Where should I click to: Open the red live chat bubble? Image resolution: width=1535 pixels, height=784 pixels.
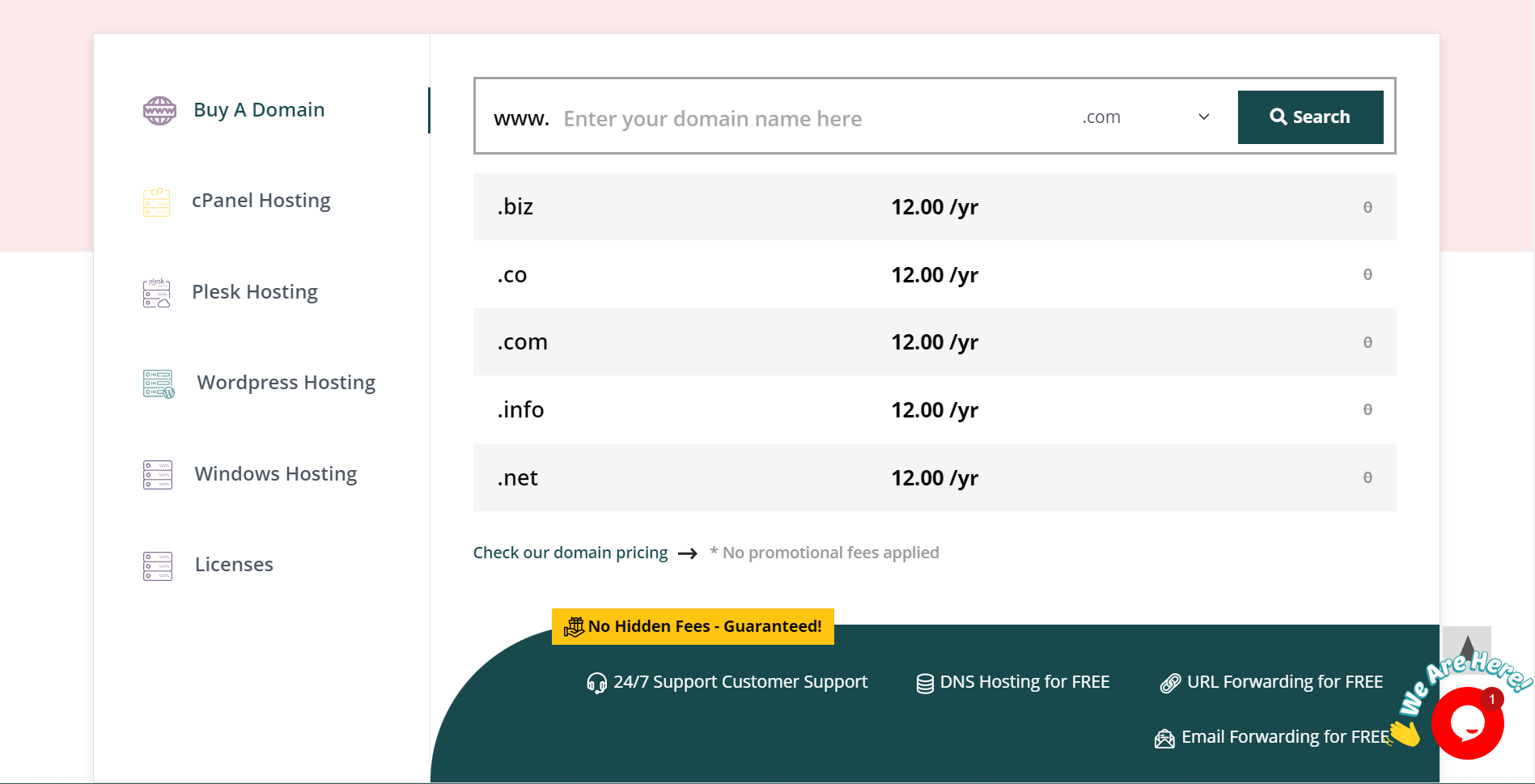pos(1466,723)
